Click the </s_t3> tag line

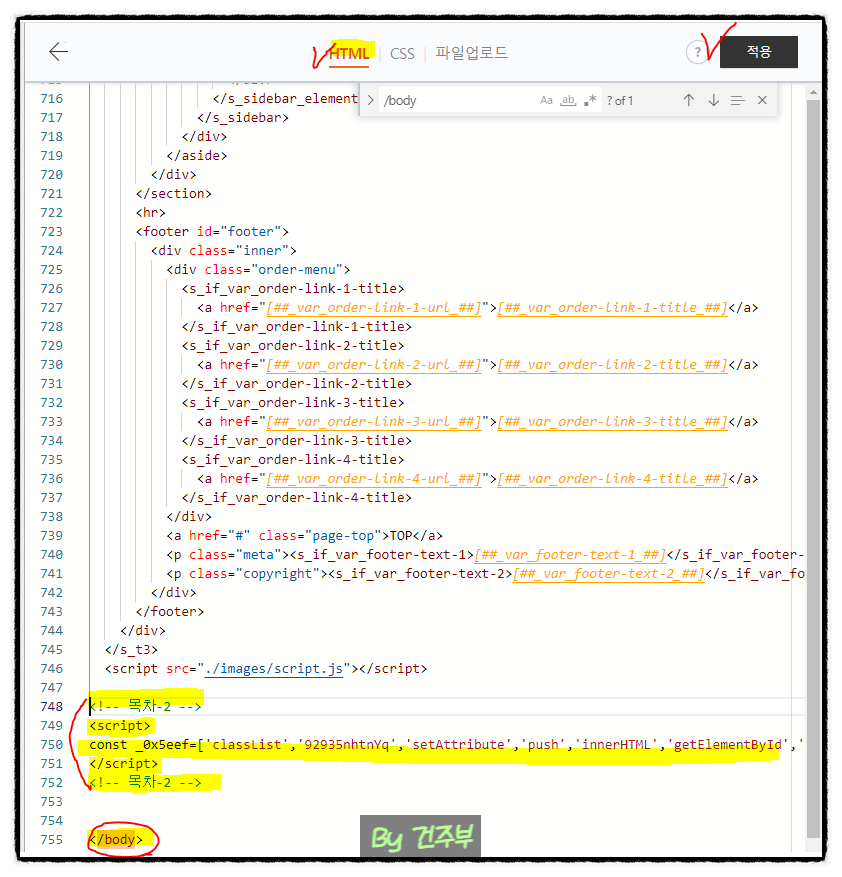(x=131, y=649)
